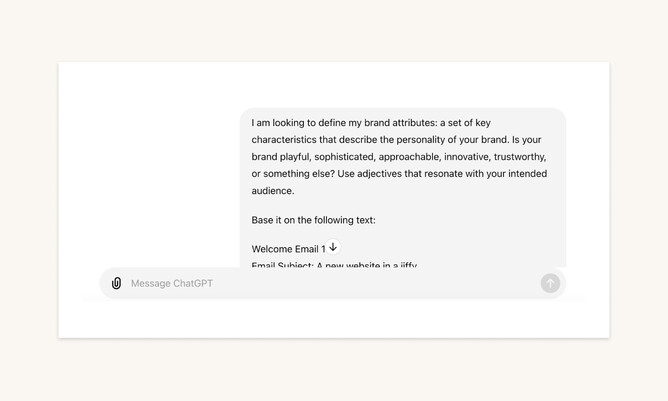Click the paperclip attach file icon
The width and height of the screenshot is (668, 401).
click(x=116, y=283)
